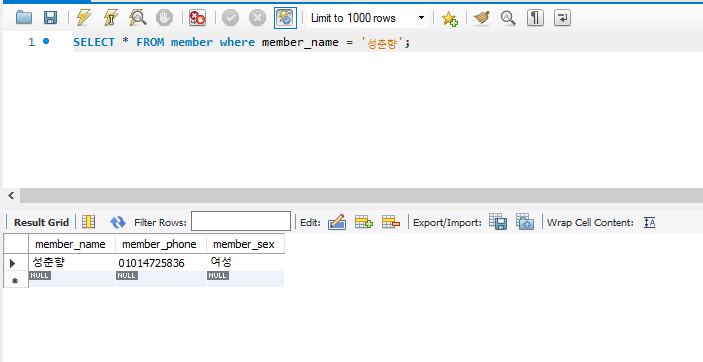Click NULL cell under member_name

coord(72,279)
